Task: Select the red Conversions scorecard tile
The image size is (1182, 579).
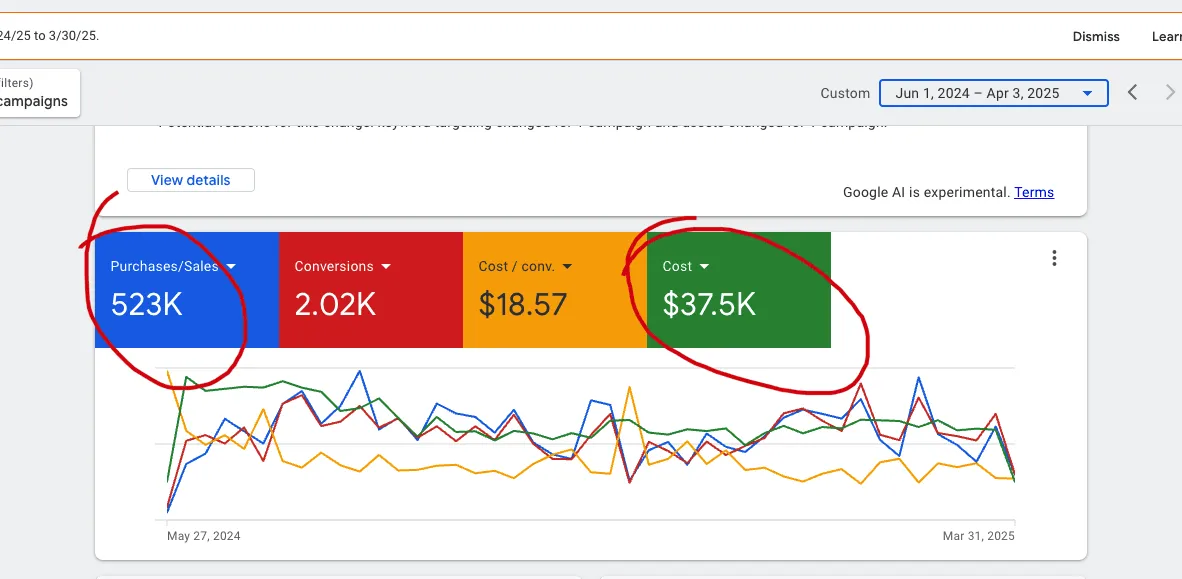Action: (x=371, y=290)
